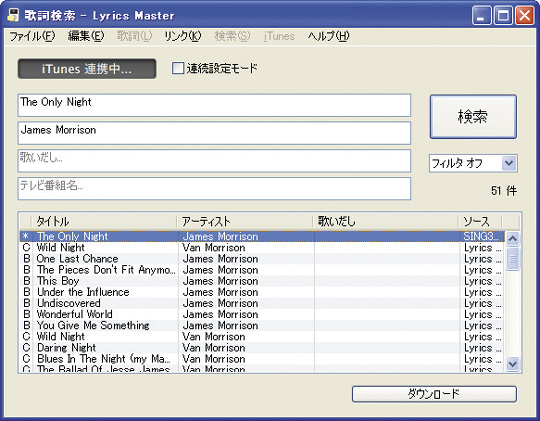The width and height of the screenshot is (540, 421).
Task: Click the results list scrollbar thumb
Action: click(513, 259)
